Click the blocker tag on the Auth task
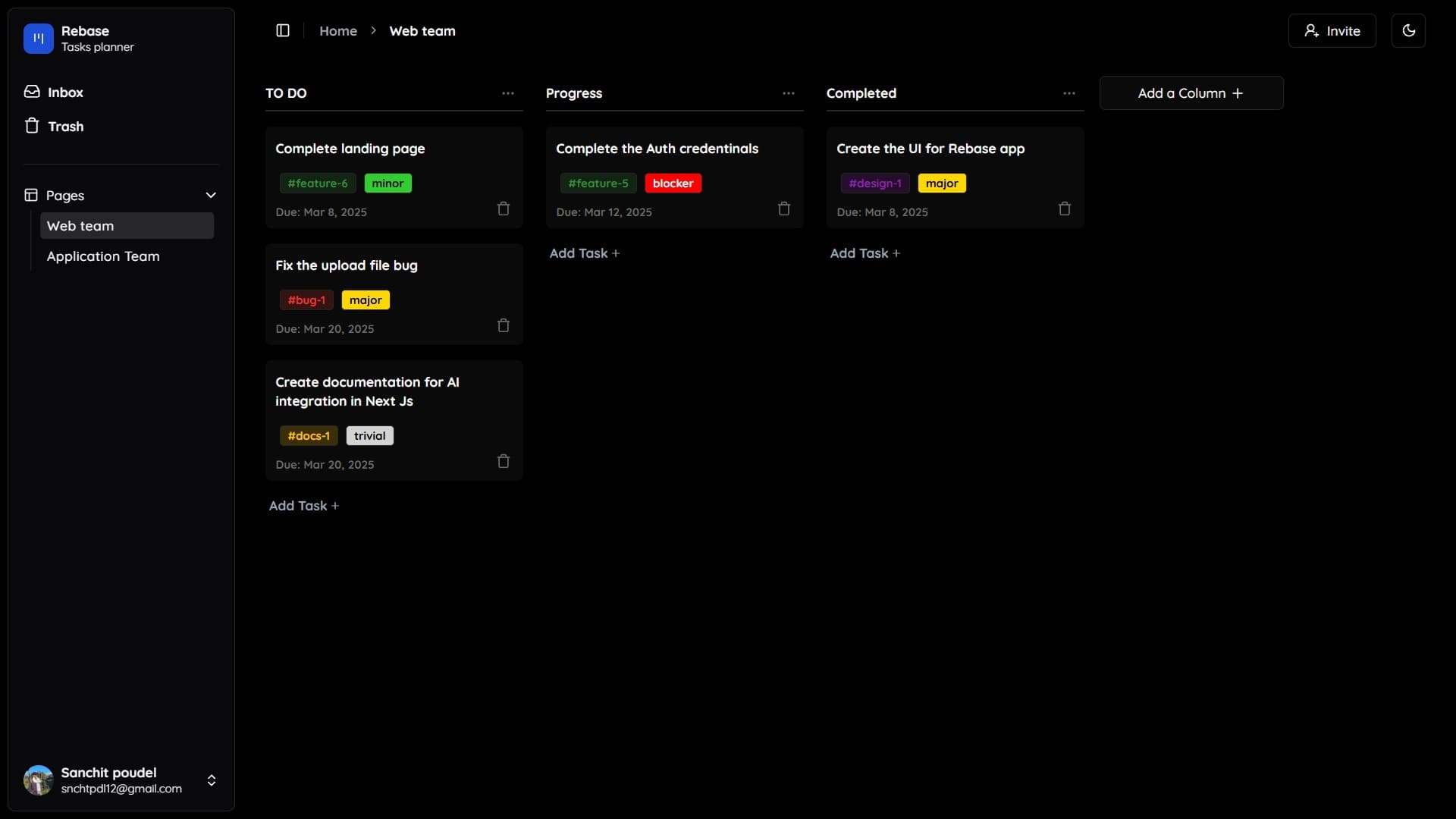The width and height of the screenshot is (1456, 819). [673, 183]
